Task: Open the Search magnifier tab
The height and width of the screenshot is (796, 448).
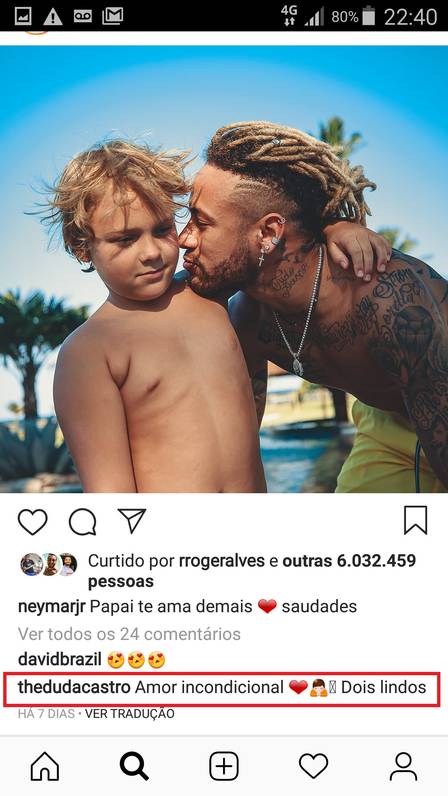Action: [x=134, y=766]
